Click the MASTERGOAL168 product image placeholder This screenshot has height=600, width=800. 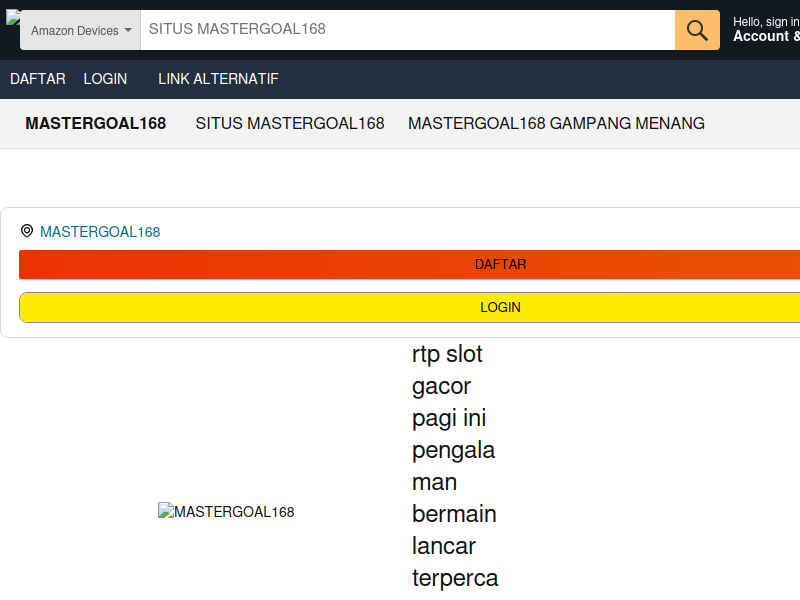click(x=226, y=511)
